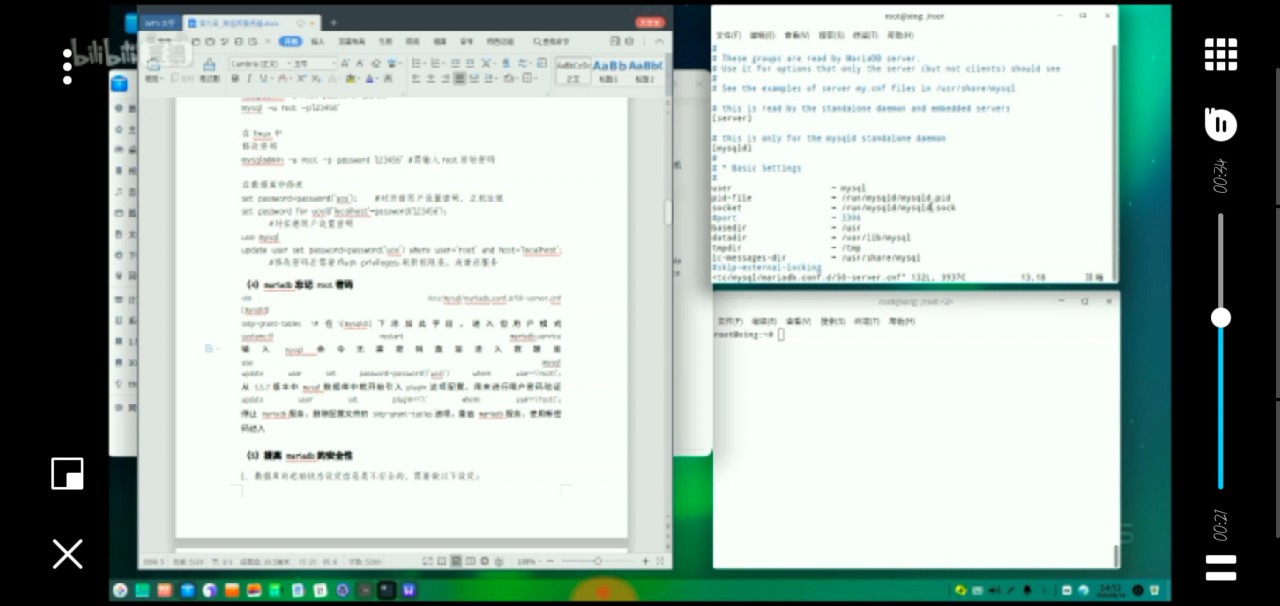Toggle the danmaku bullet-comment icon
This screenshot has height=606, width=1280.
(x=1220, y=125)
